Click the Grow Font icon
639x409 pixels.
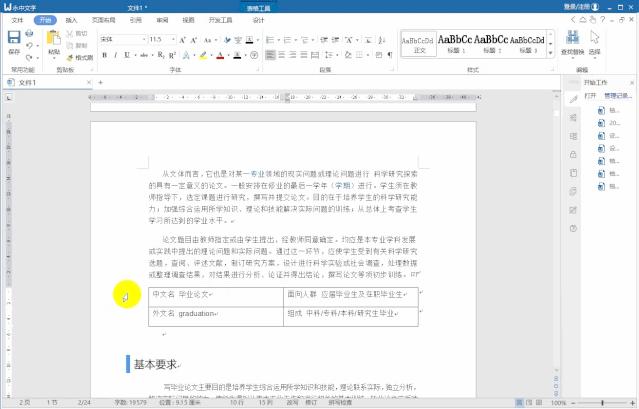click(182, 40)
